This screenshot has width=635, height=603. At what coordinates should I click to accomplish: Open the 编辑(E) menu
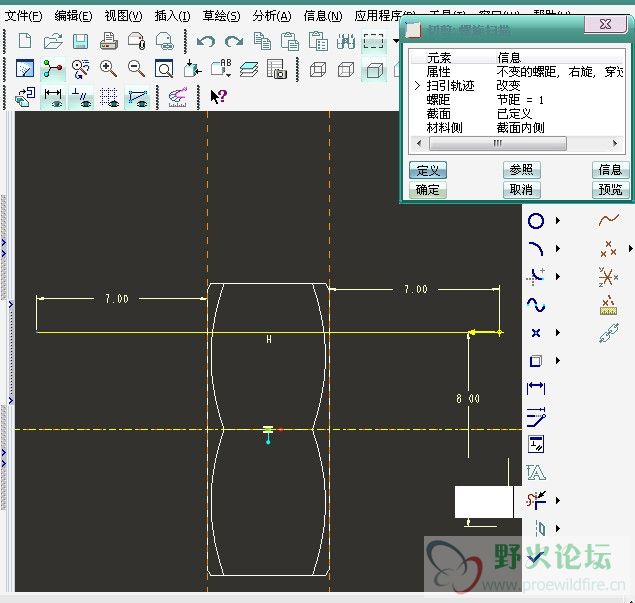73,16
